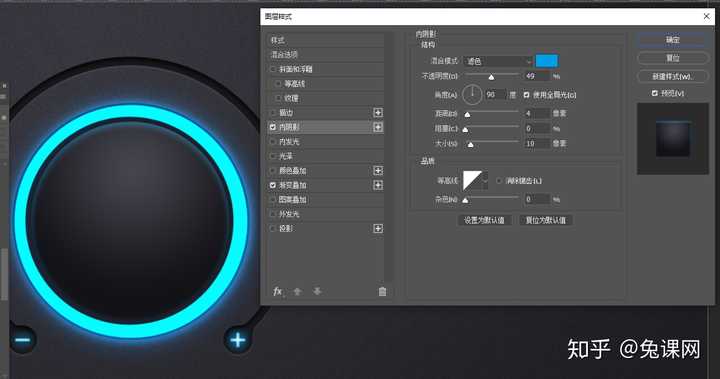720x379 pixels.
Task: Click the distance field showing 4
Action: coord(537,113)
